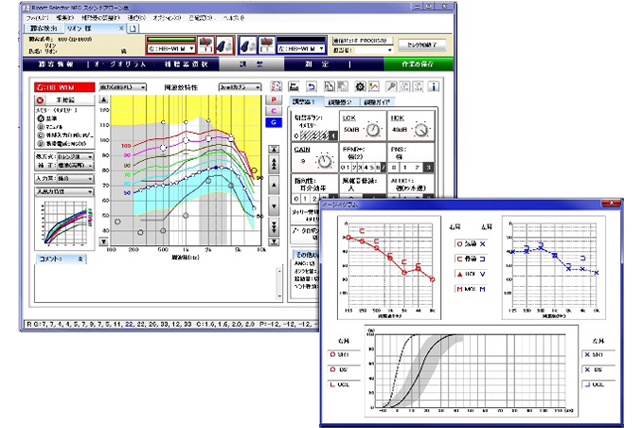Select the second memory radio option
640x428 pixels.
(40, 126)
